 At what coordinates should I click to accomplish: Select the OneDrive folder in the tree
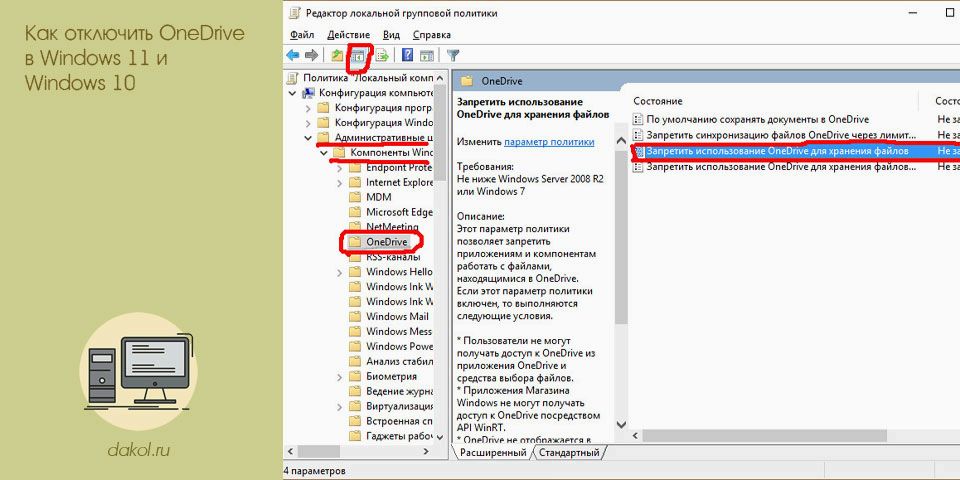pyautogui.click(x=386, y=242)
